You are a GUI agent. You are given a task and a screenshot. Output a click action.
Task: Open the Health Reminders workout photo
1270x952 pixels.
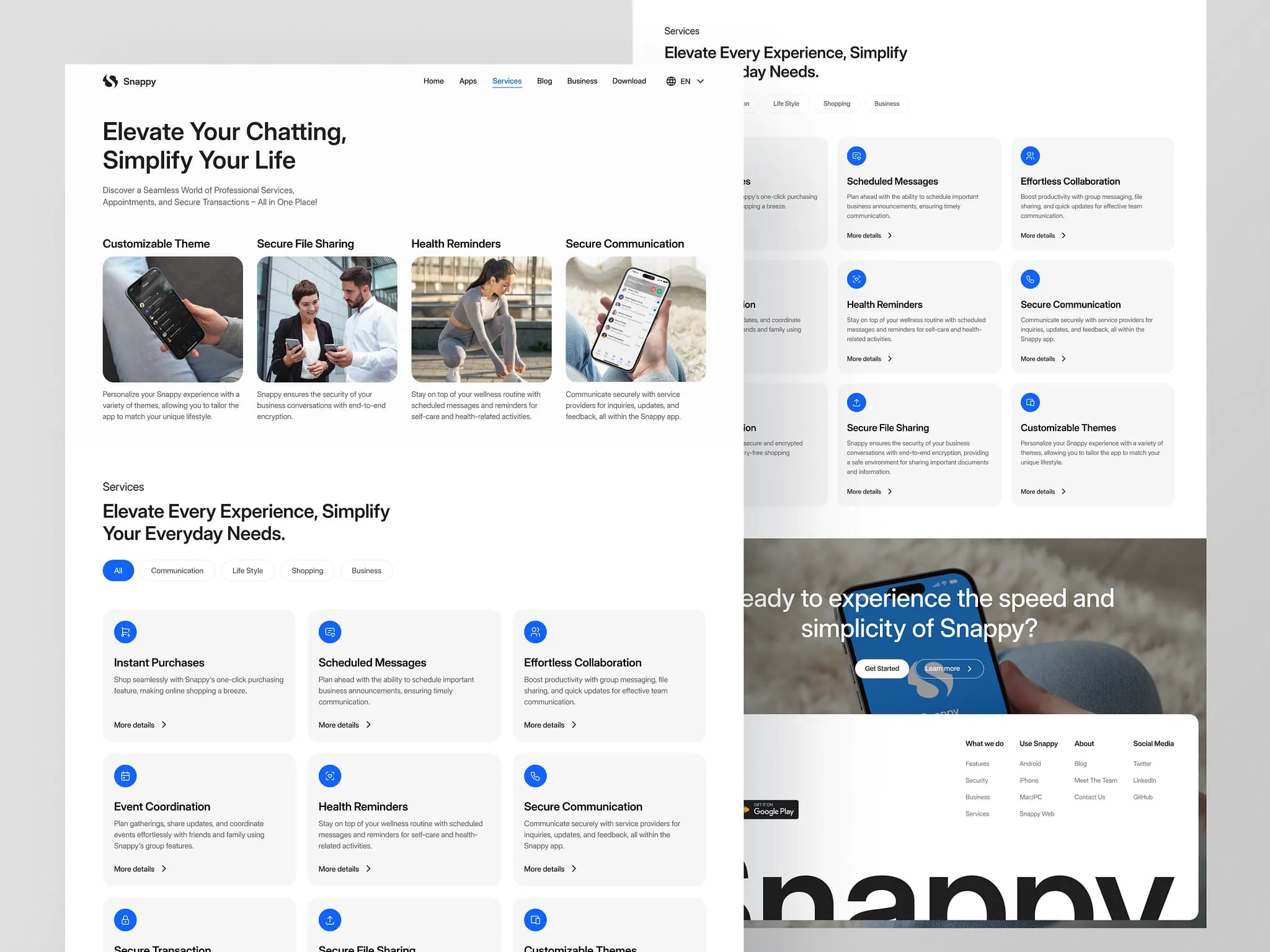[481, 319]
